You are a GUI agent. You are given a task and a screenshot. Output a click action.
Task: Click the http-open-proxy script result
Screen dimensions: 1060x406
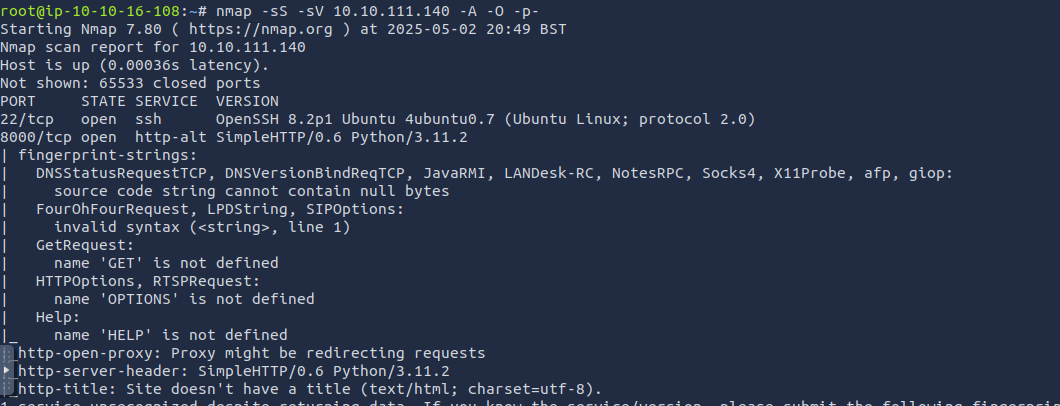click(251, 353)
